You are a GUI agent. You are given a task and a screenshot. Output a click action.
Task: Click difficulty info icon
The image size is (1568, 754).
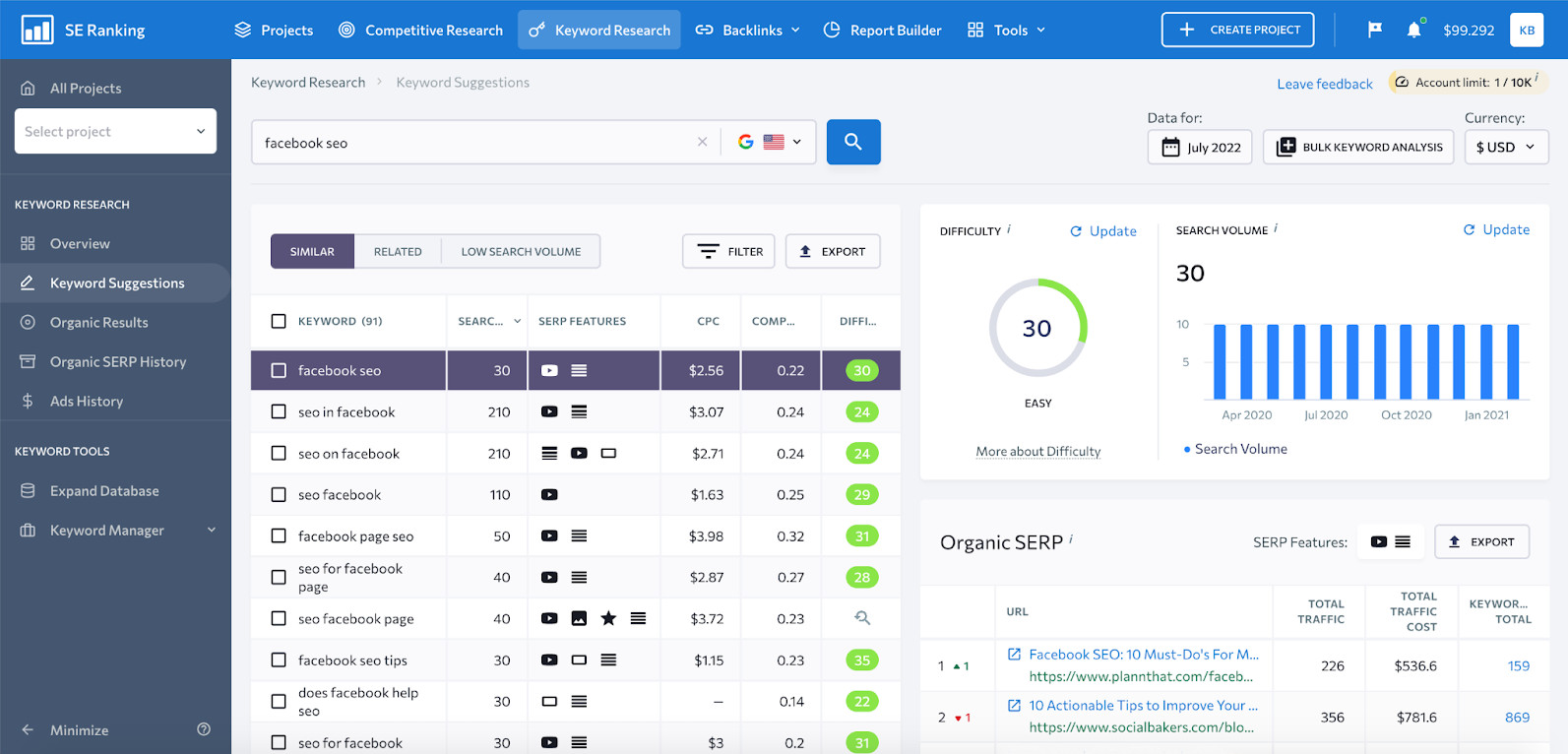1009,229
